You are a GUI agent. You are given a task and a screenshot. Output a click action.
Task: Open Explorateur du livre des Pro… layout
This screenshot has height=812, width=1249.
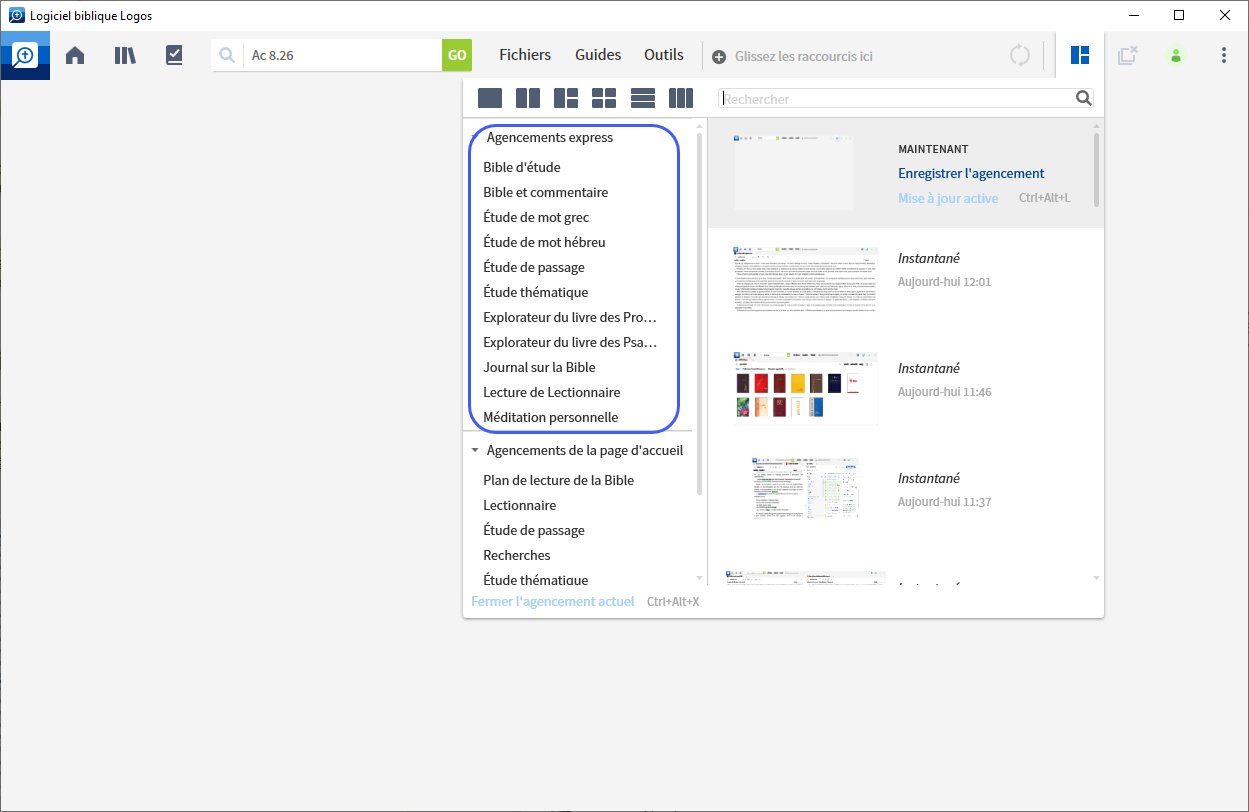[x=570, y=317]
